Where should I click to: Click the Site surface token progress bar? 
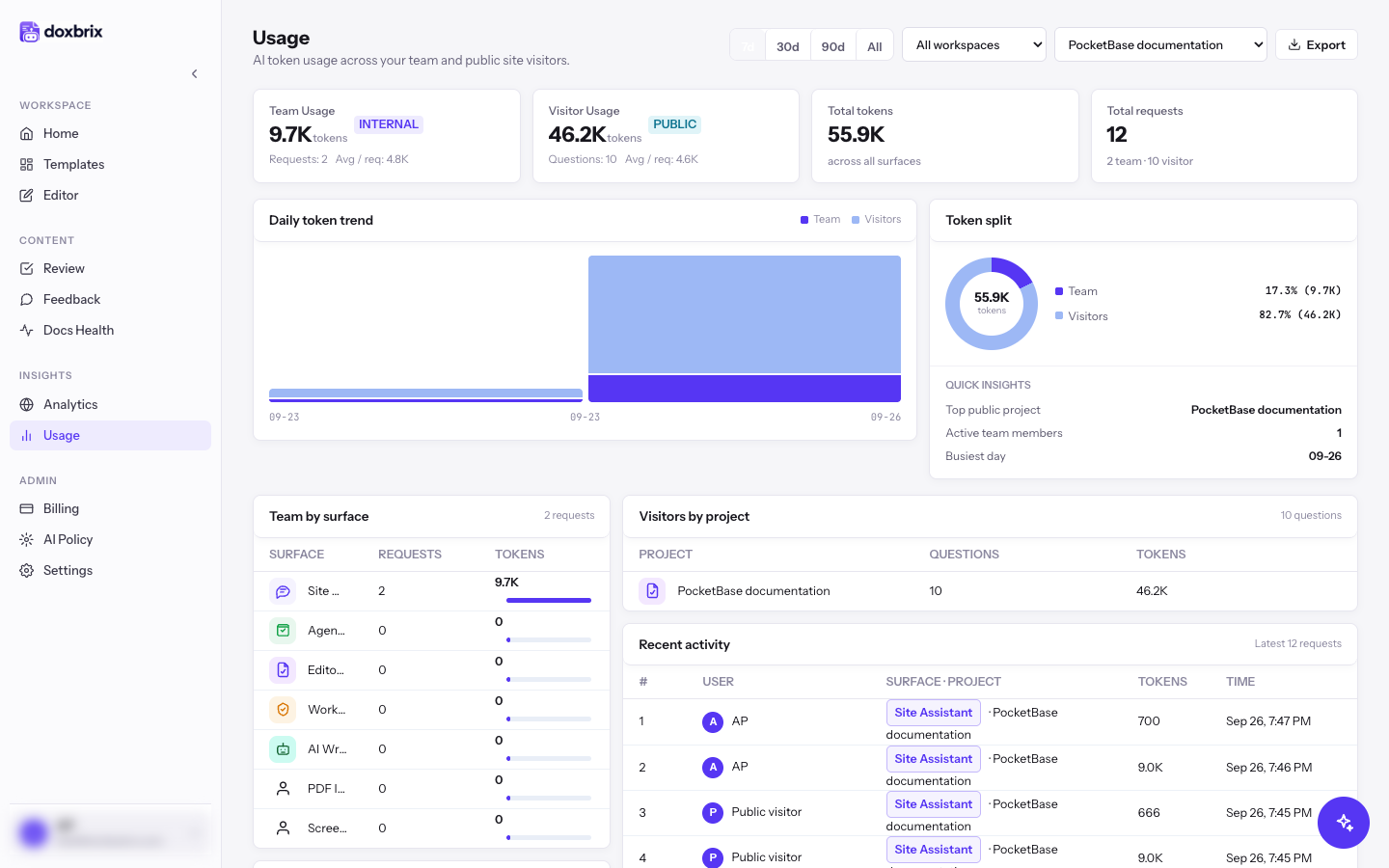(x=549, y=601)
